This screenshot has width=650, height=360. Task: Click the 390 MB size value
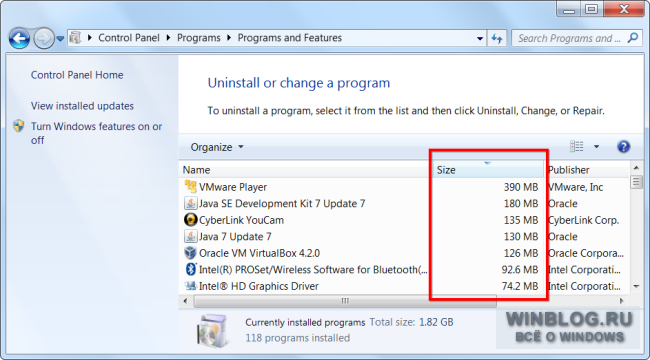pyautogui.click(x=521, y=187)
